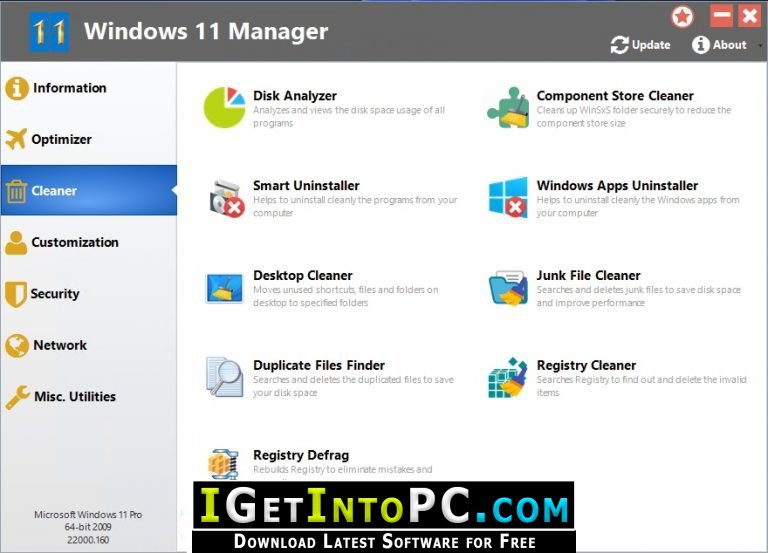Open Junk File Cleaner title text
Image resolution: width=768 pixels, height=553 pixels.
pyautogui.click(x=588, y=275)
